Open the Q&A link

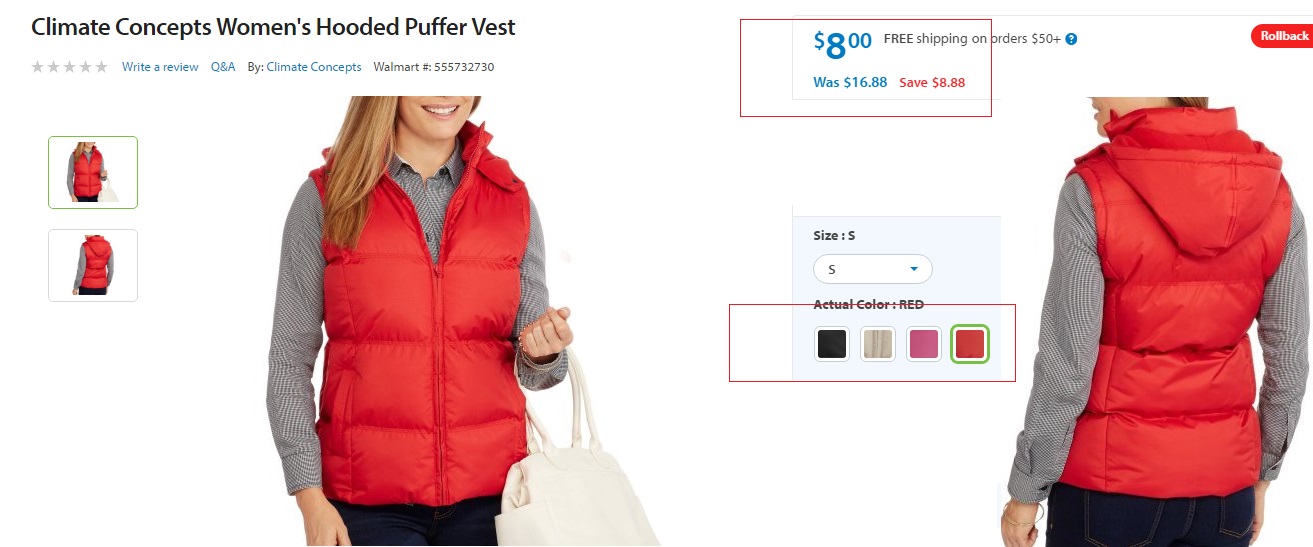click(223, 67)
